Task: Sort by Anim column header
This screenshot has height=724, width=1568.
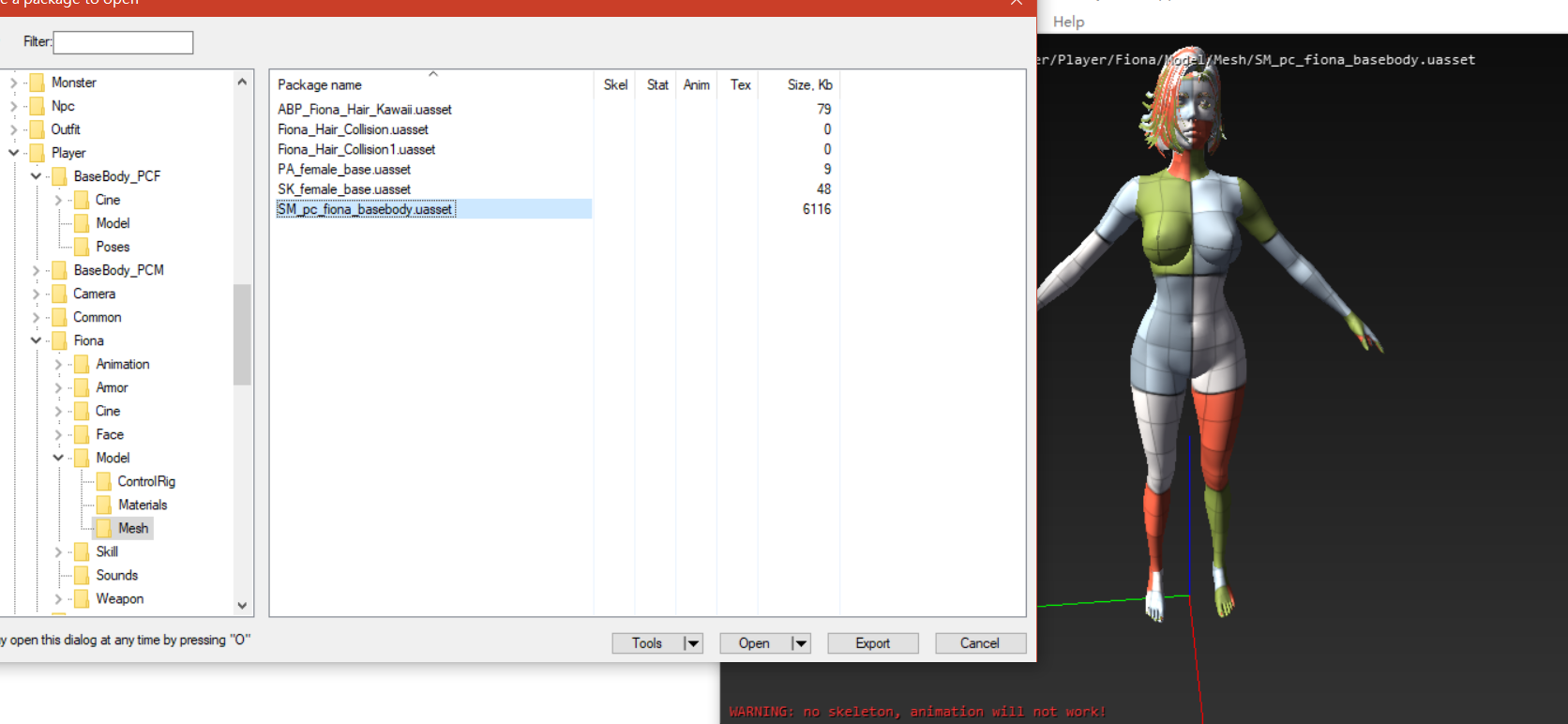Action: [x=697, y=84]
